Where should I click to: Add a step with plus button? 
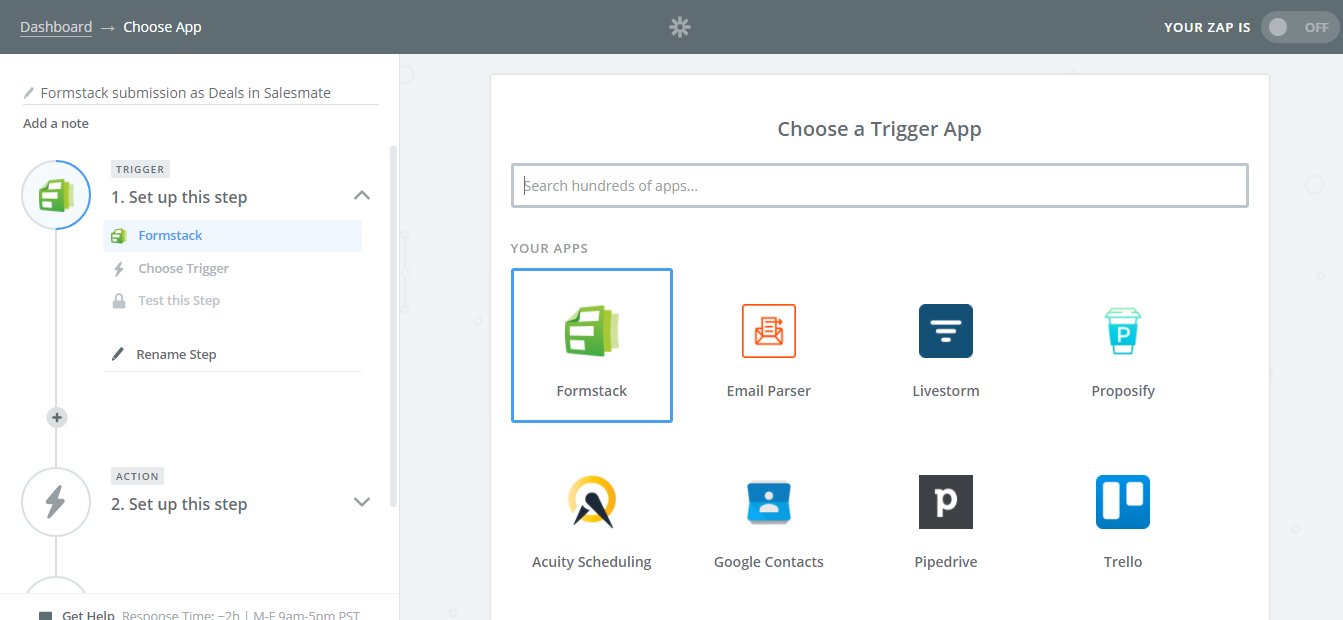[57, 418]
